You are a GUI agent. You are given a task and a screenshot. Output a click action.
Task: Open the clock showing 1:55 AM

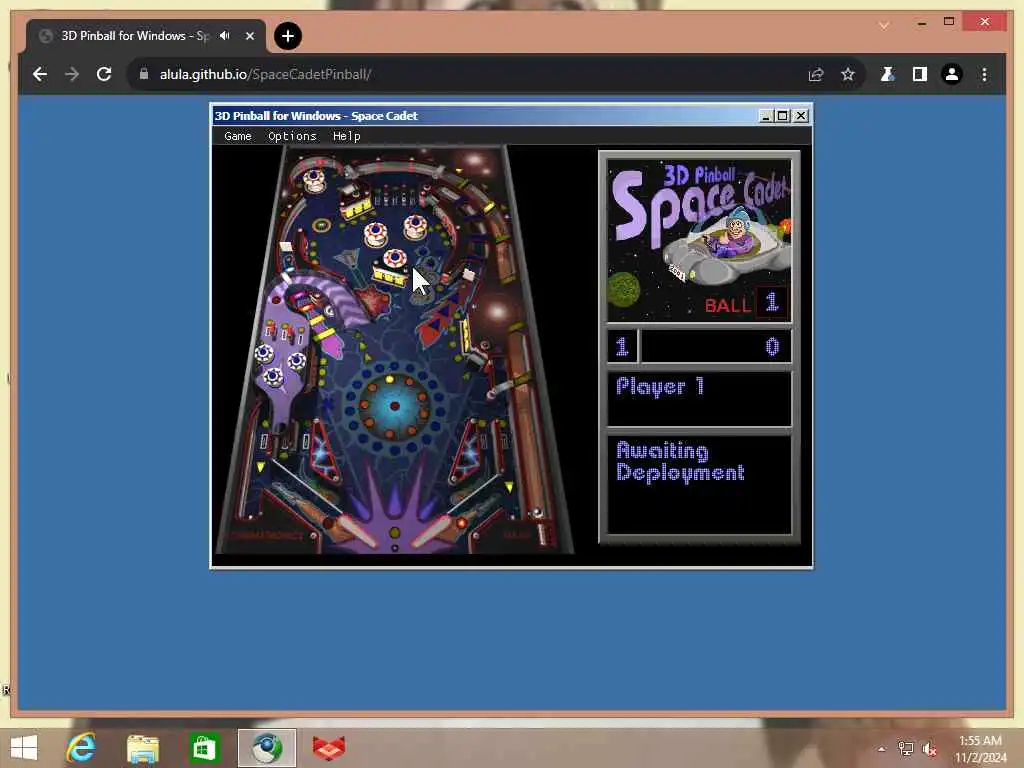[980, 749]
